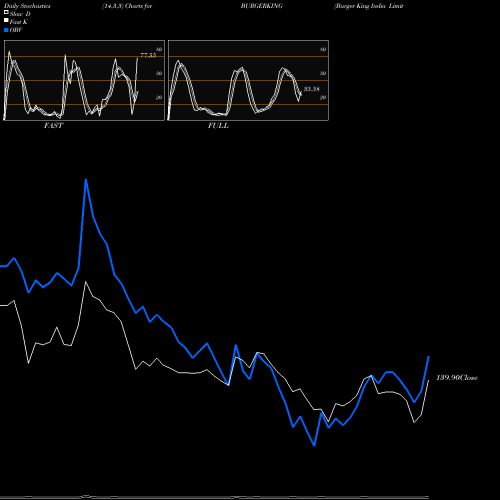Click the '(14,3,3) Charts for' title text
Image resolution: width=500 pixels, height=500 pixels.
coord(127,6)
